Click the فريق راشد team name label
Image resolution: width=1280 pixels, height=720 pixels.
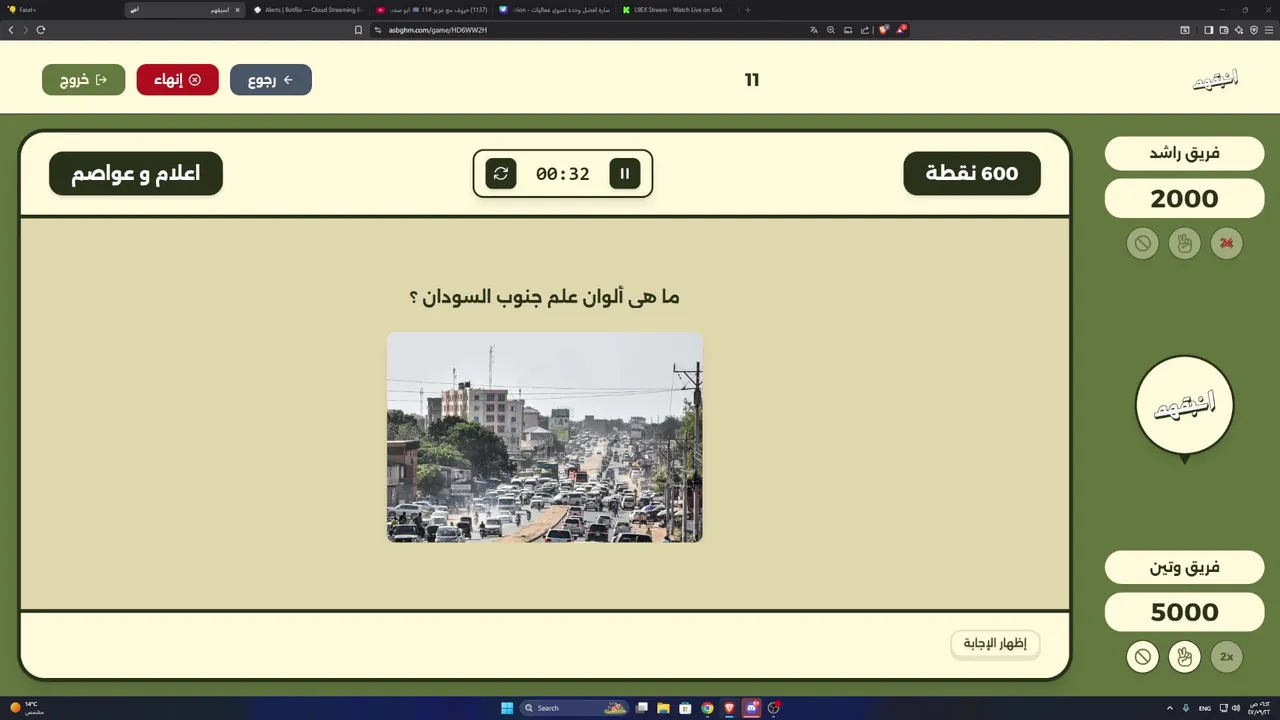[x=1185, y=153]
